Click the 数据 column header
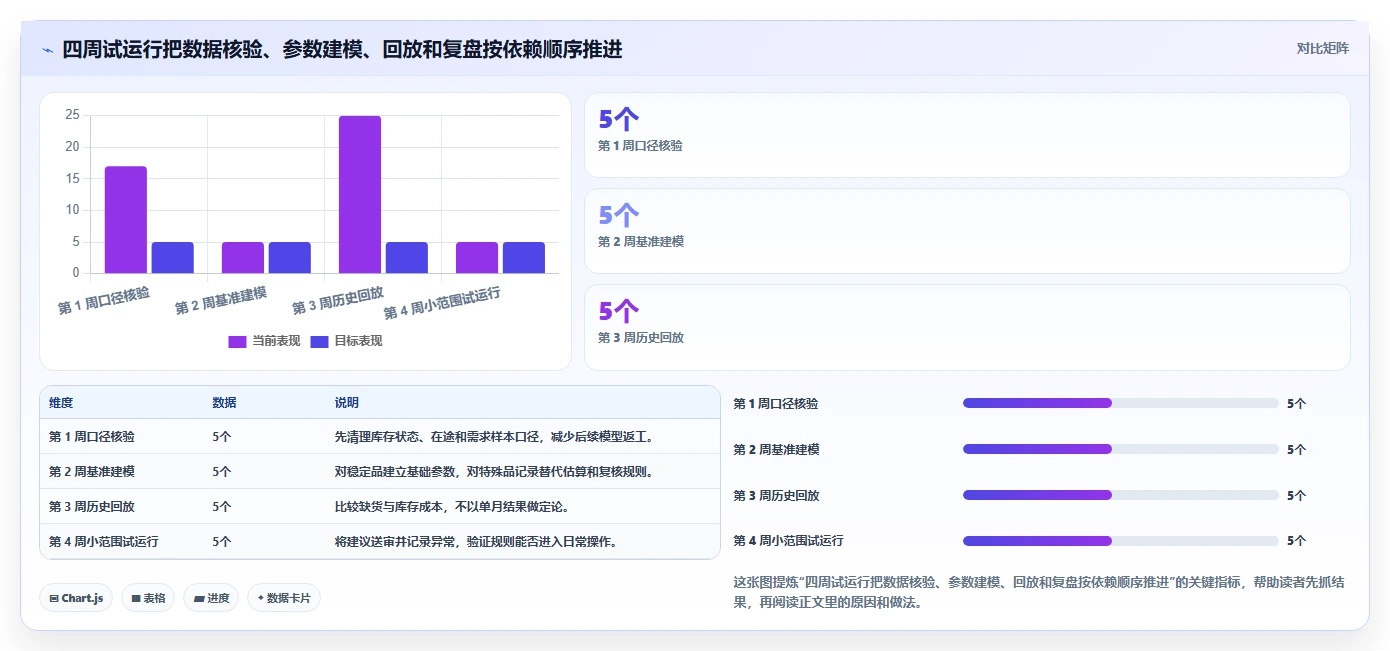 pos(225,403)
